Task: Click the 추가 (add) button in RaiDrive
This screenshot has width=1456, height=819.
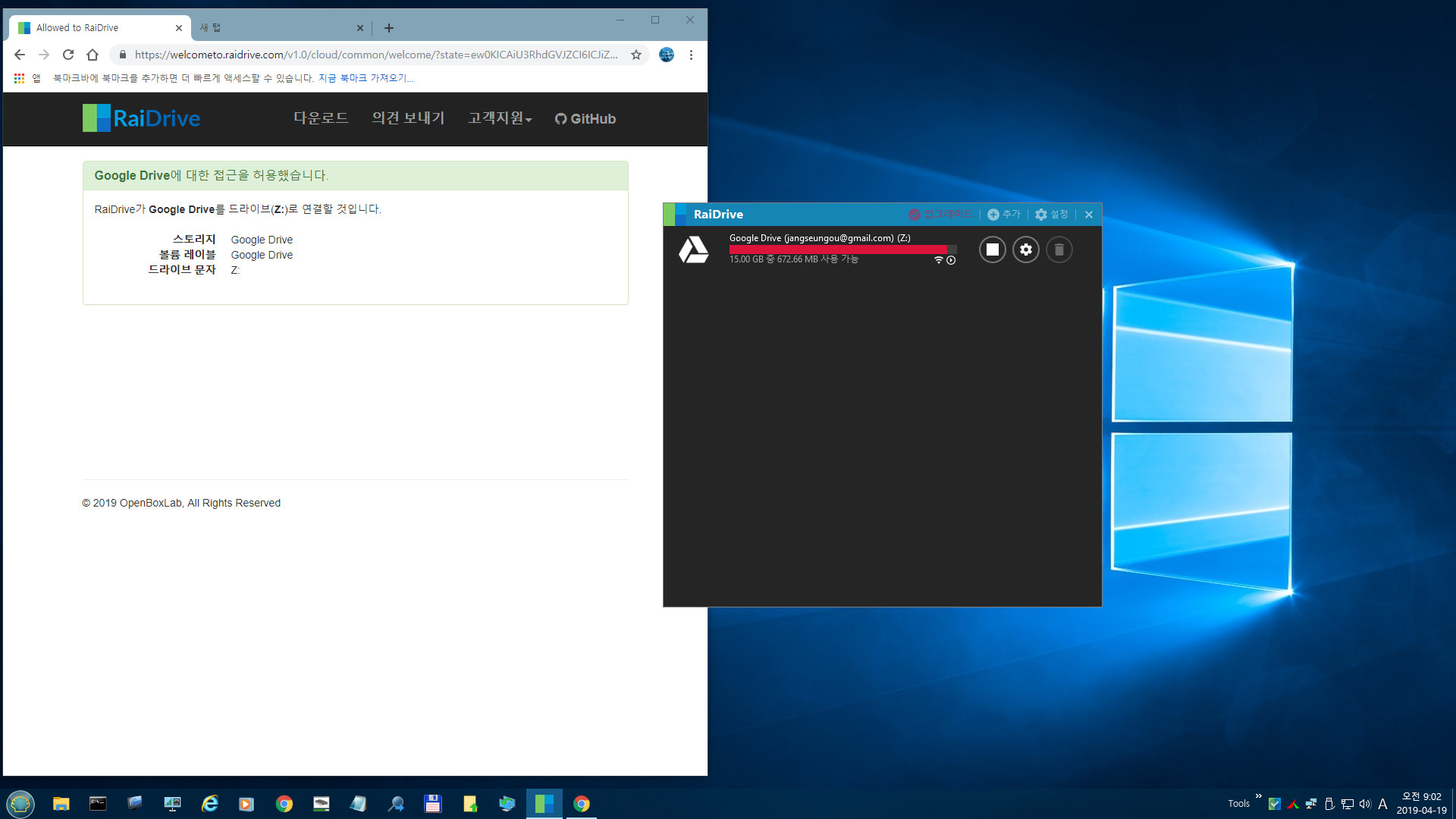Action: [x=1004, y=215]
